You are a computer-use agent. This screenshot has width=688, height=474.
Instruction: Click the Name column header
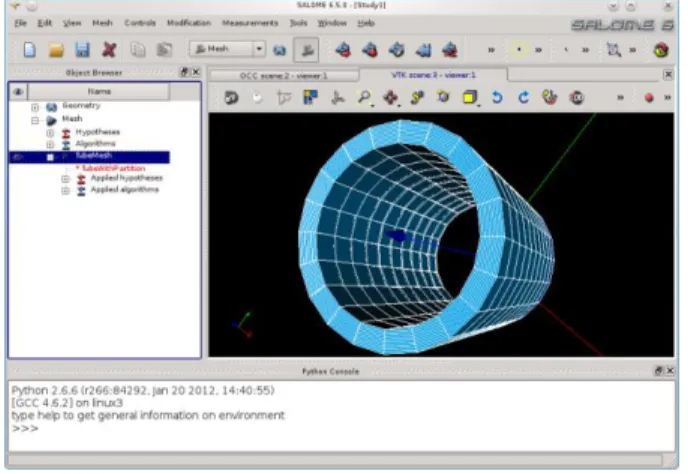tap(99, 92)
